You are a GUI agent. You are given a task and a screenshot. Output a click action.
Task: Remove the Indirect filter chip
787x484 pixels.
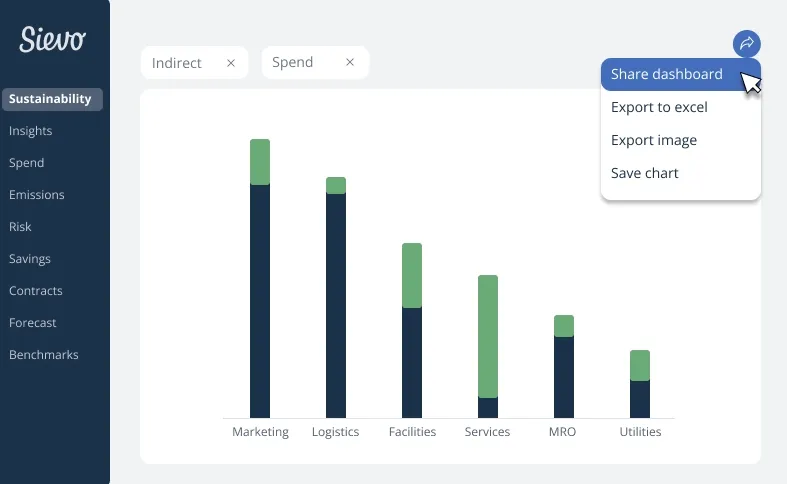click(231, 63)
